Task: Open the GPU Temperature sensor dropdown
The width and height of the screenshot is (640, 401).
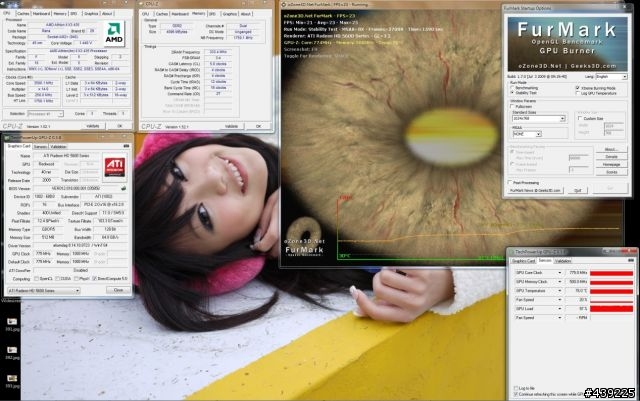Action: click(560, 291)
